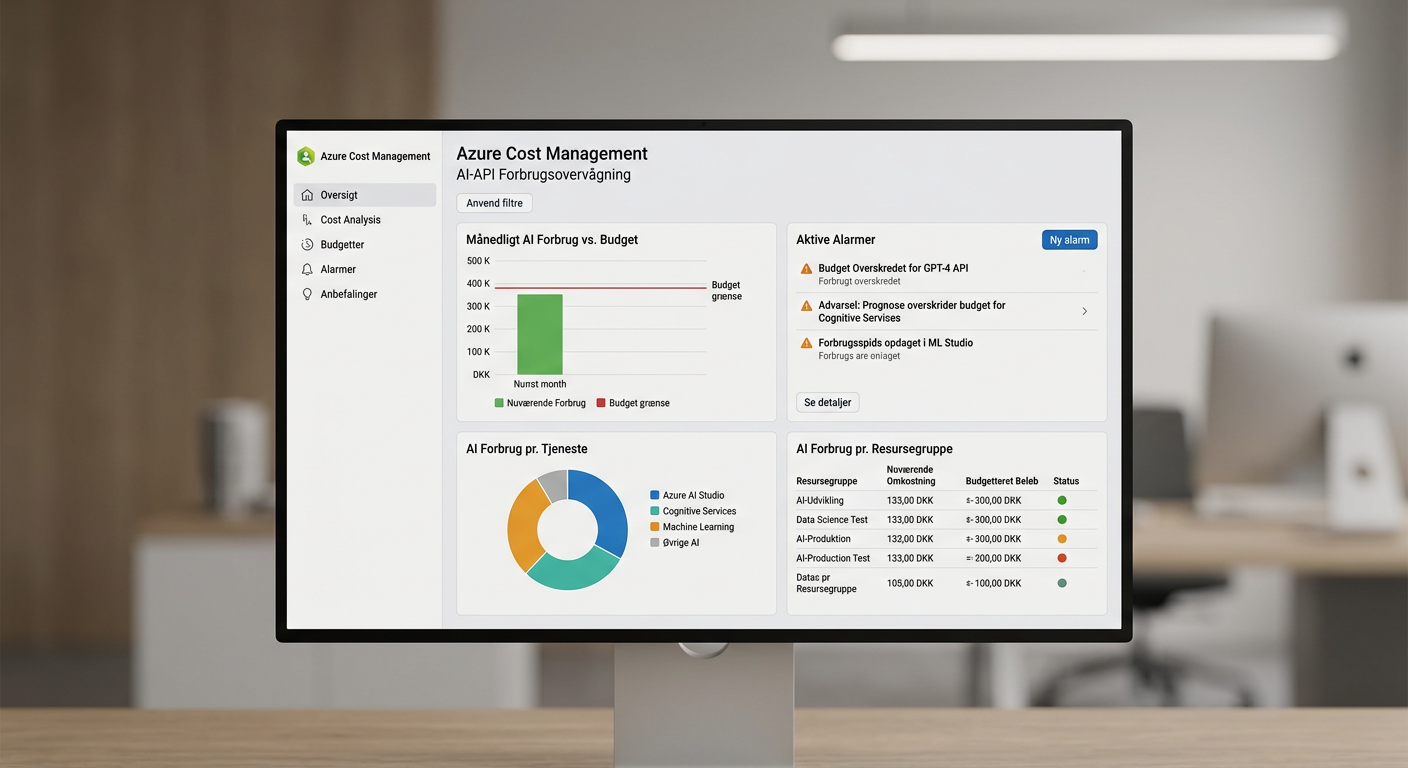Click the 'AI Forbrug pr. Tjeneste' title
This screenshot has height=768, width=1408.
click(525, 449)
